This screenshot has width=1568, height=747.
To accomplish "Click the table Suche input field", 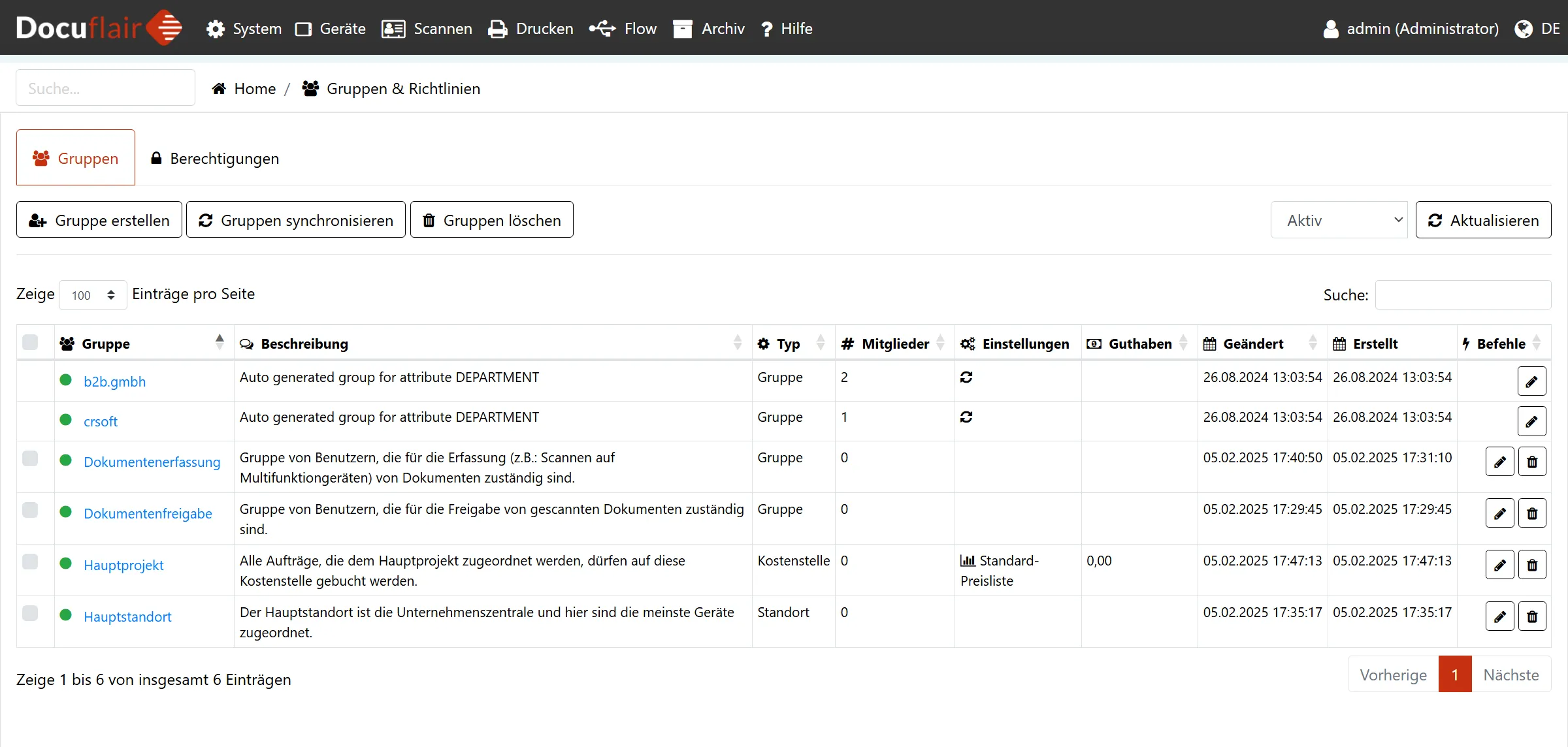I will point(1462,295).
